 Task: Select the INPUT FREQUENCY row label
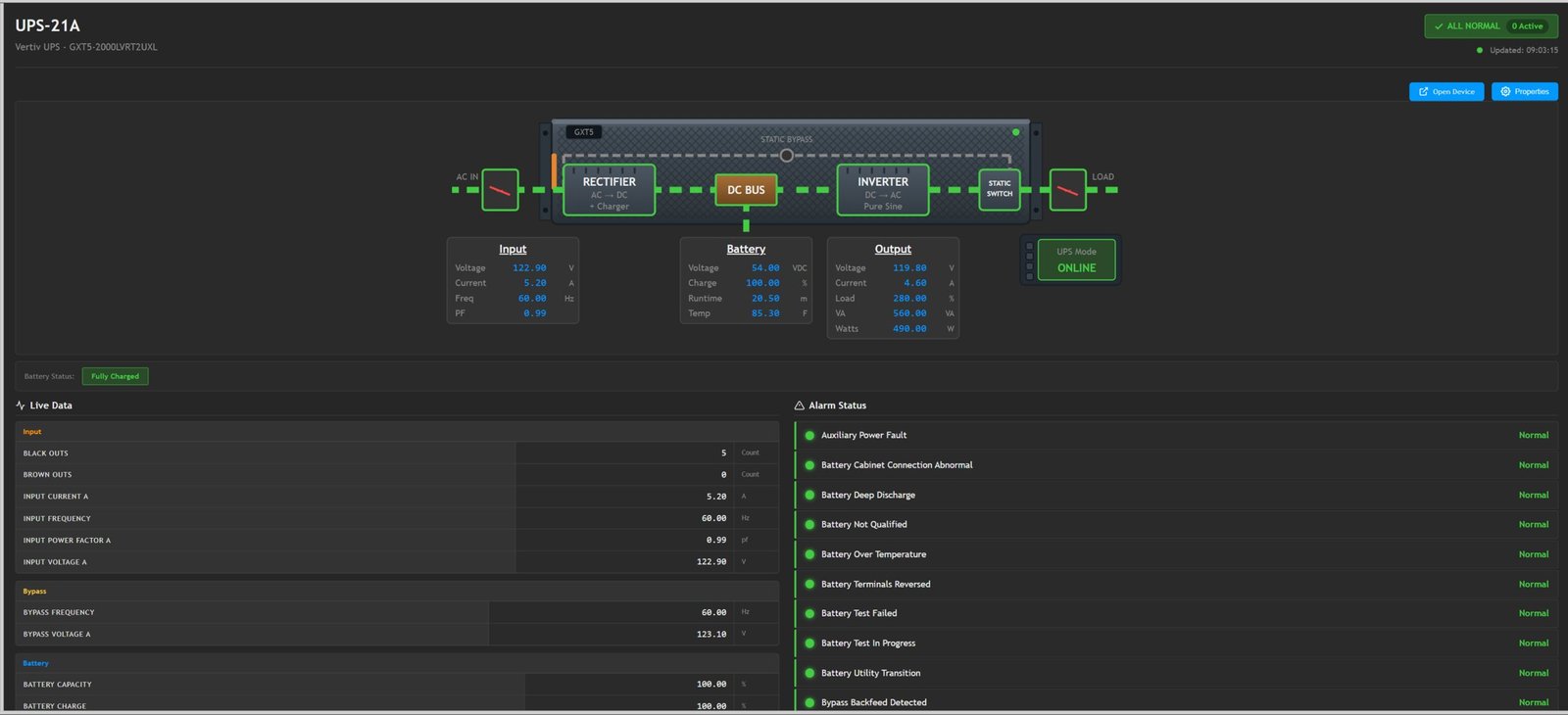click(x=57, y=519)
